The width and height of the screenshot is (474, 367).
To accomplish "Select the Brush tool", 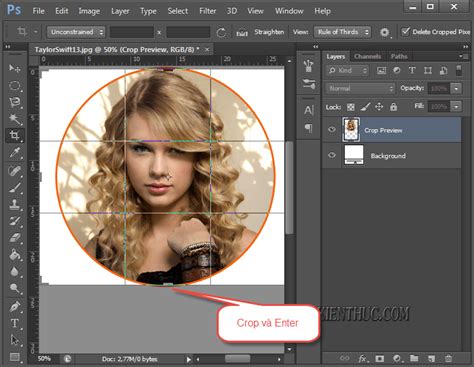I will [x=14, y=188].
